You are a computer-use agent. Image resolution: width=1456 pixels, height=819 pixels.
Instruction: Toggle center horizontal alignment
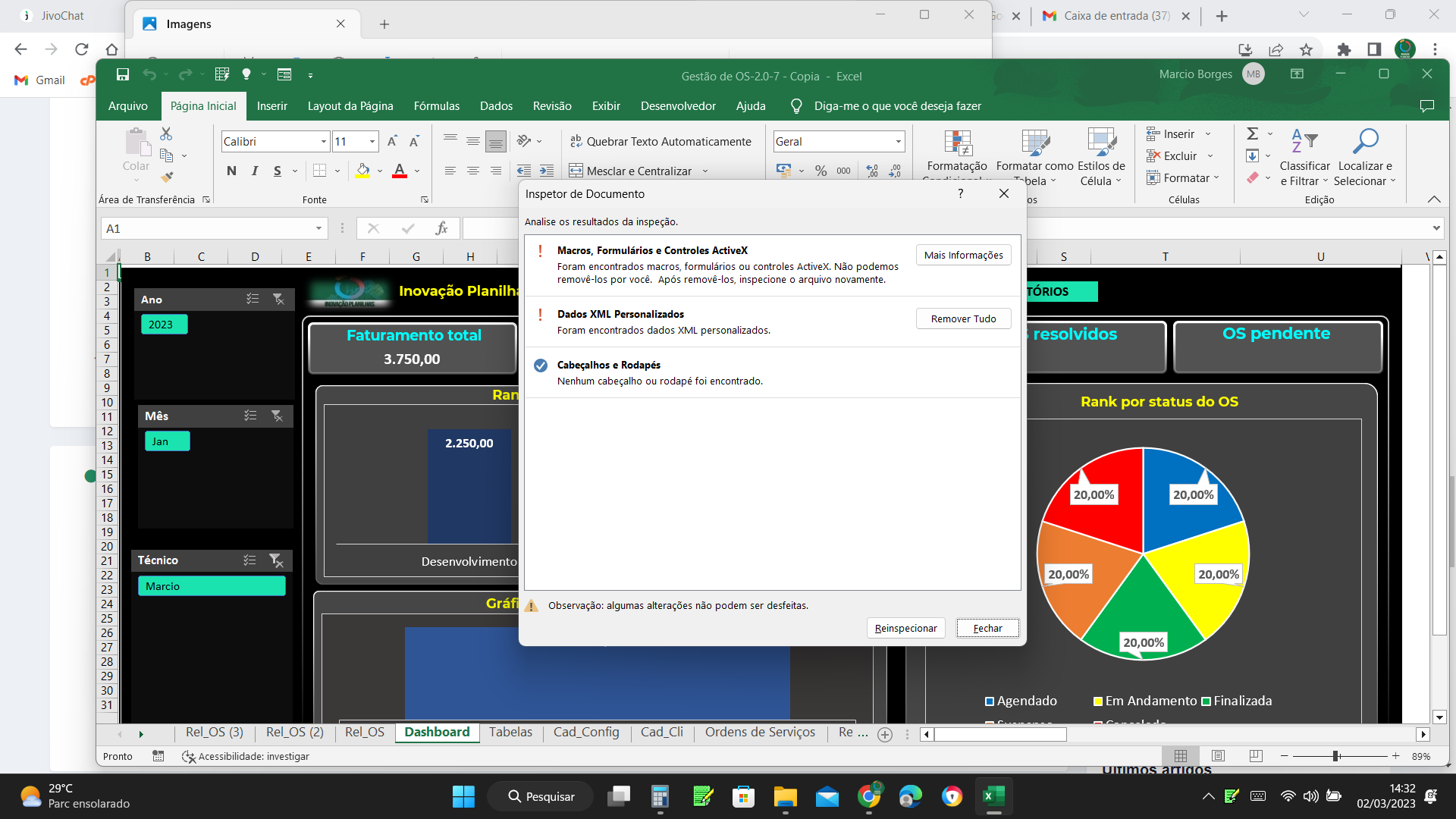pyautogui.click(x=473, y=171)
